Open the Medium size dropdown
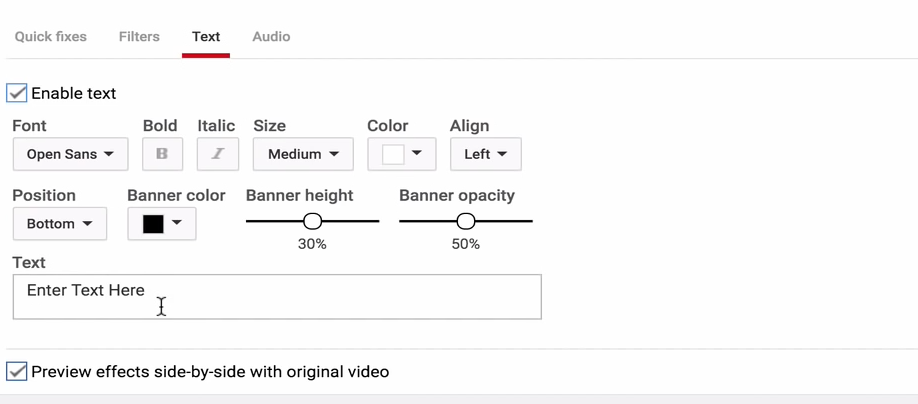The height and width of the screenshot is (404, 918). (303, 154)
